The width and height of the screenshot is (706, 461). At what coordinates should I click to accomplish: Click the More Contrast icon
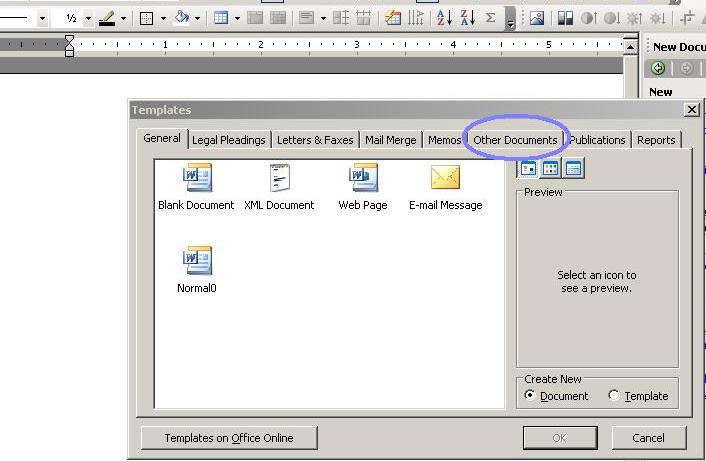pos(588,18)
